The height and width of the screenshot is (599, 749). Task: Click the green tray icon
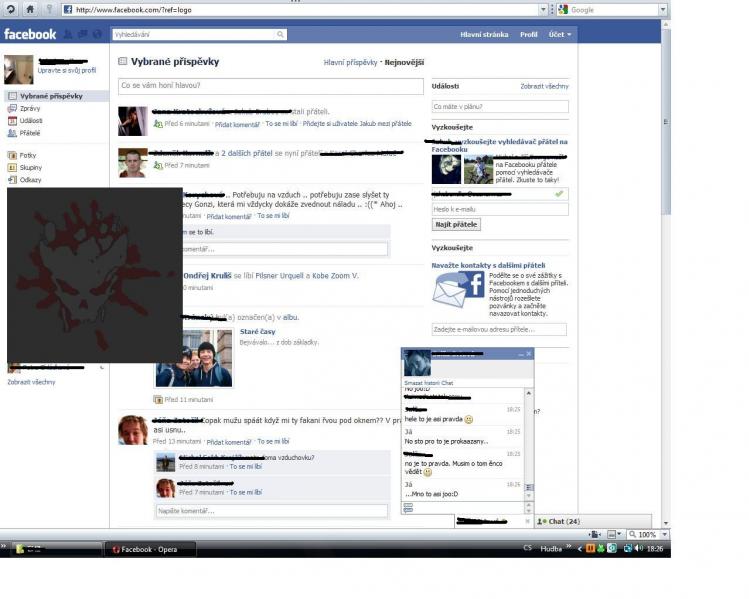601,548
